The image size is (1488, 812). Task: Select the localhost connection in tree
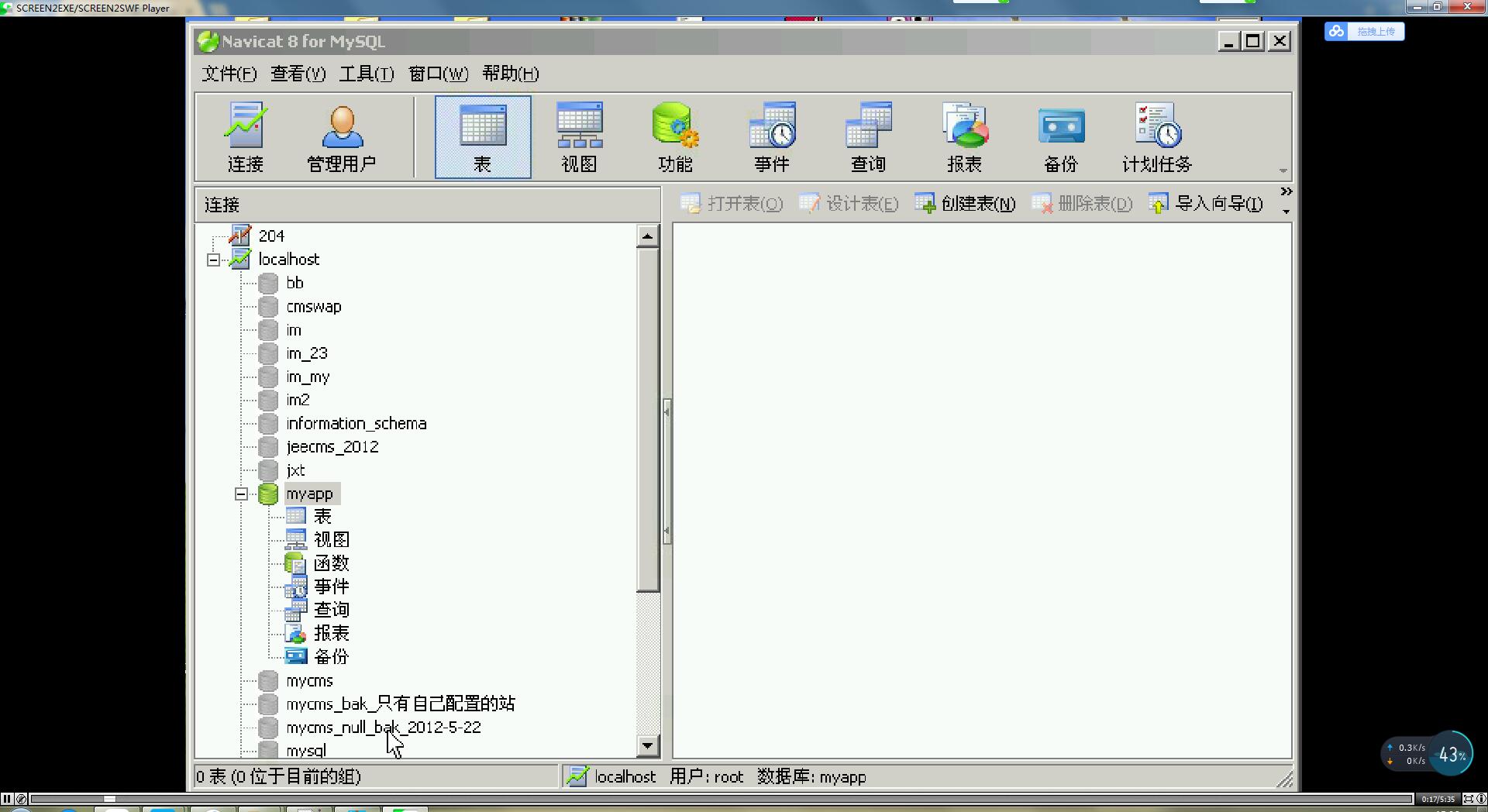(288, 259)
